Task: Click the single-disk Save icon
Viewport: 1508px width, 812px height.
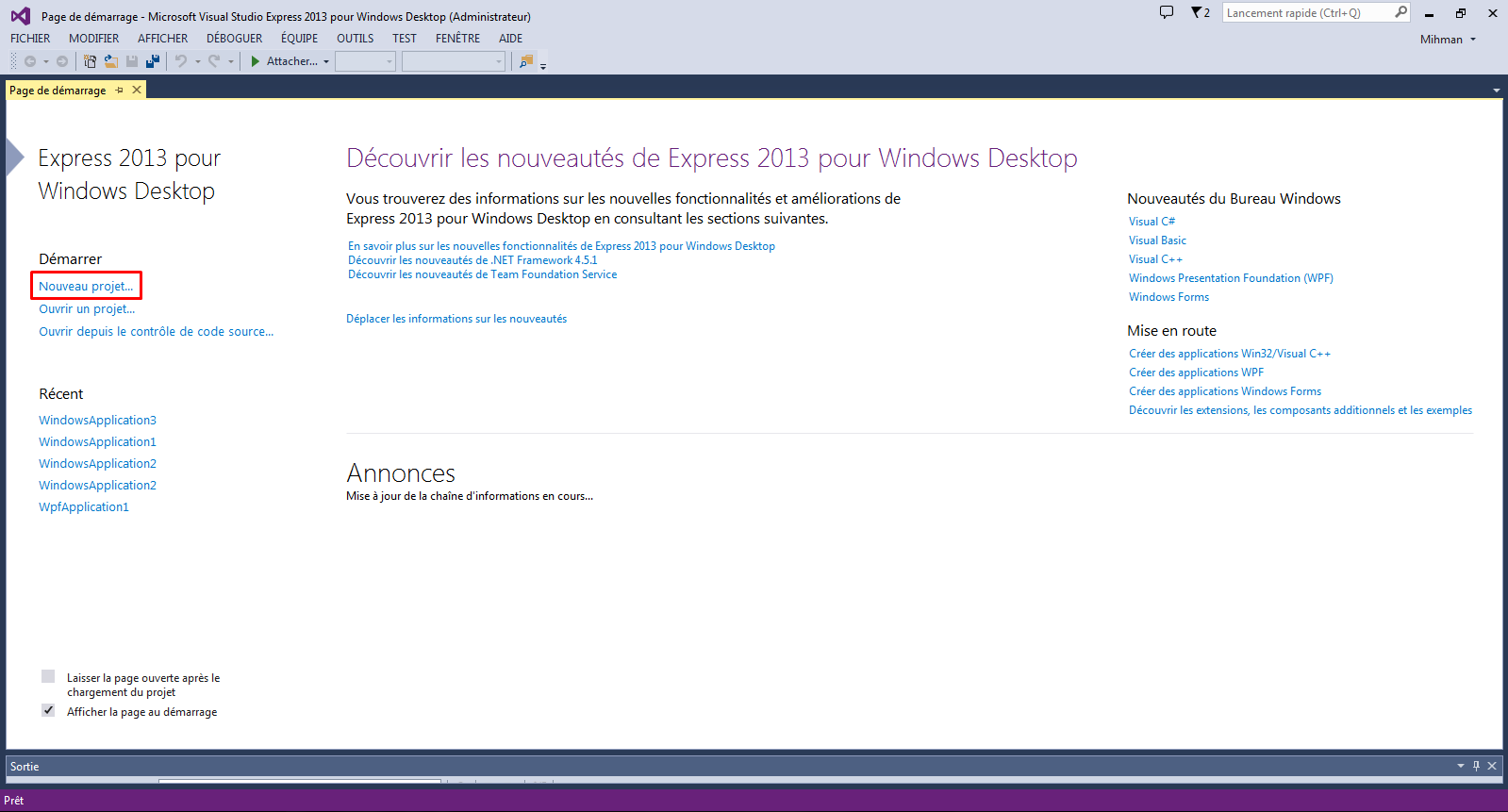Action: (132, 61)
